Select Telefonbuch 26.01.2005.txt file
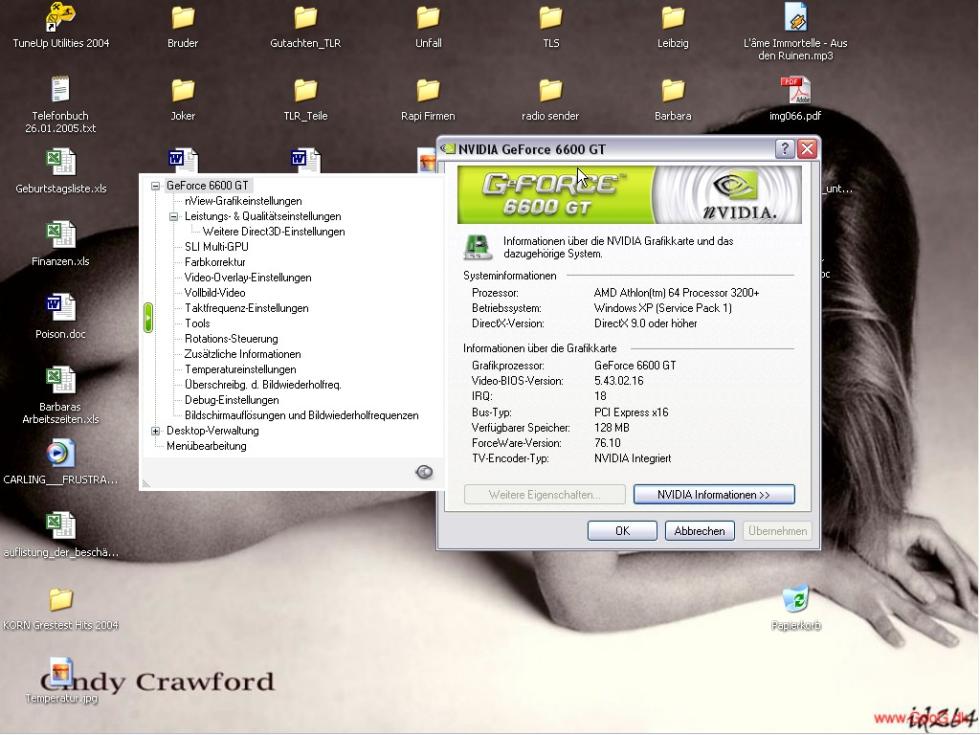This screenshot has height=735, width=980. 60,89
